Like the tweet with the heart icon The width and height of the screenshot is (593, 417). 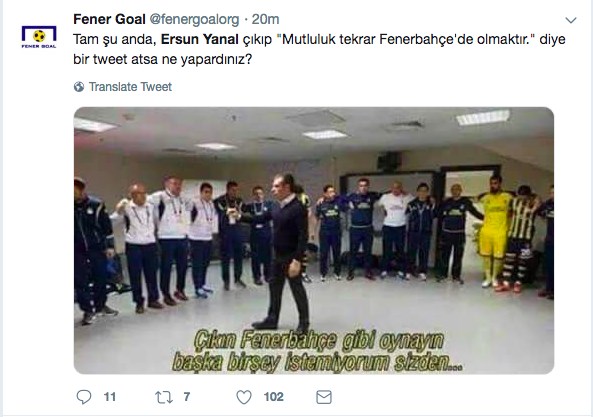[244, 397]
